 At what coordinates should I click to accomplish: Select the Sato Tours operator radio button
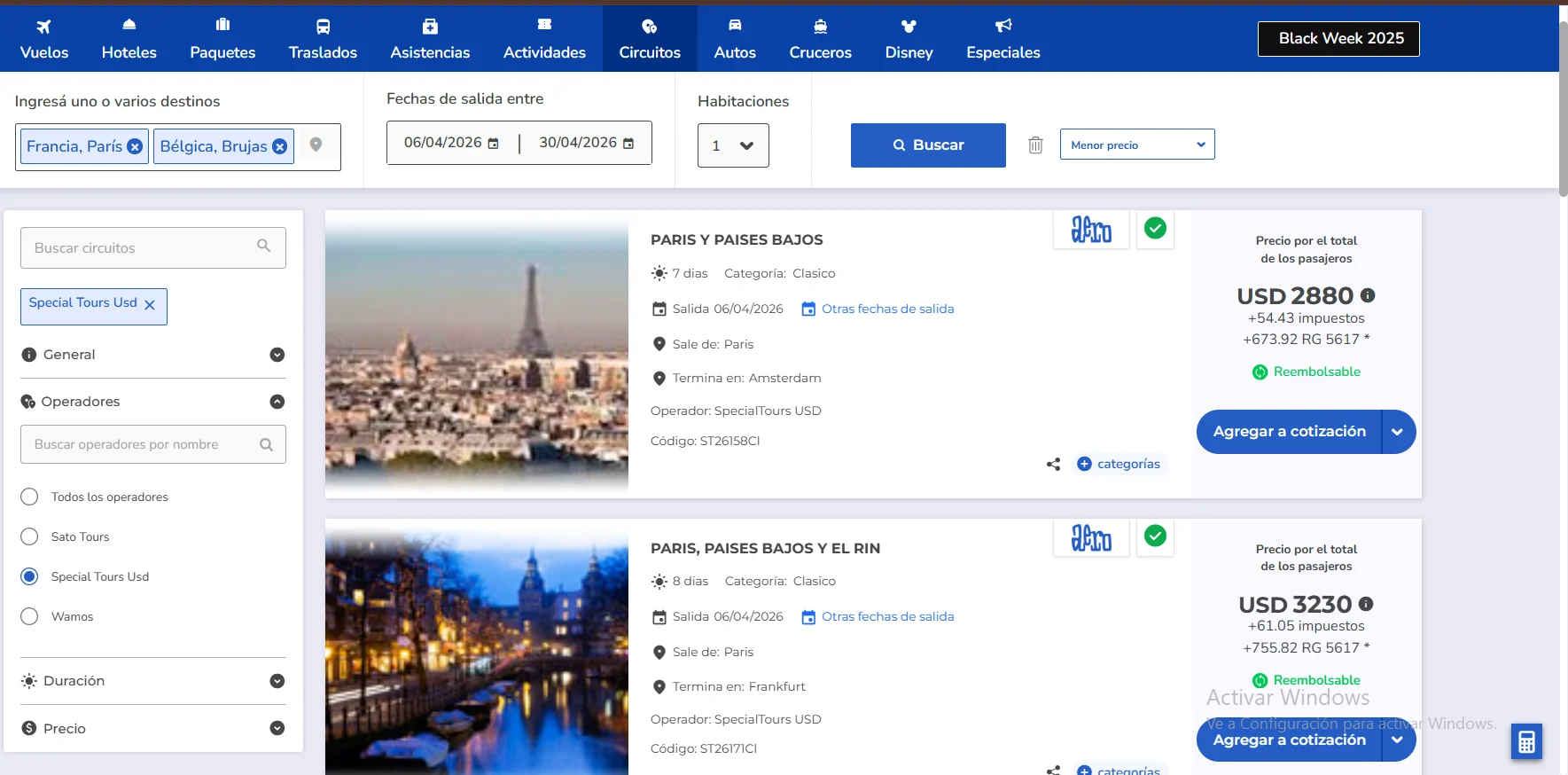[x=29, y=536]
